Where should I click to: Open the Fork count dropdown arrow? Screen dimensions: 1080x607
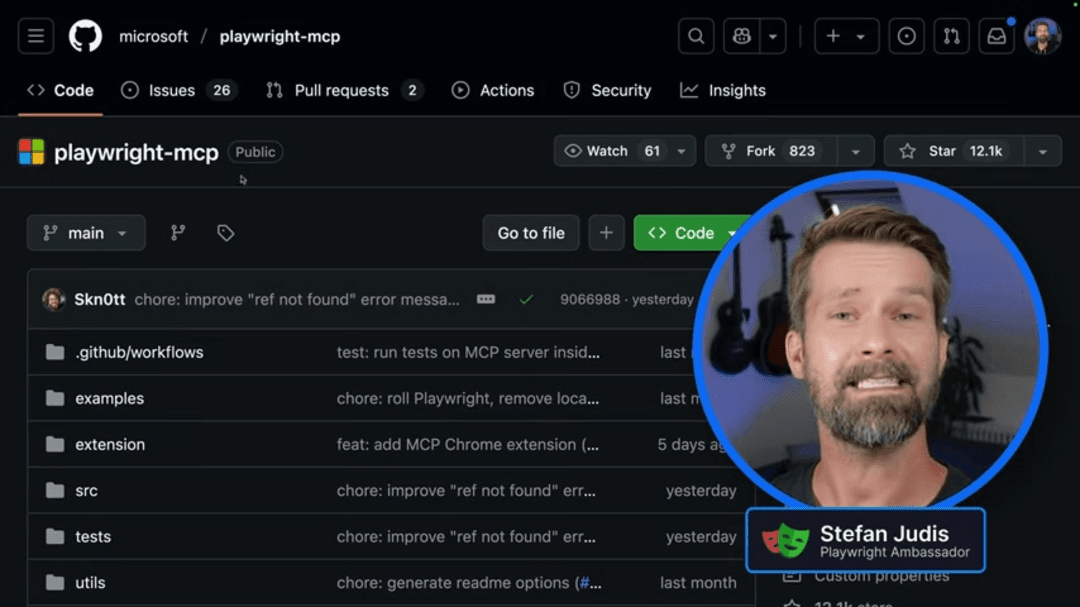(x=856, y=151)
